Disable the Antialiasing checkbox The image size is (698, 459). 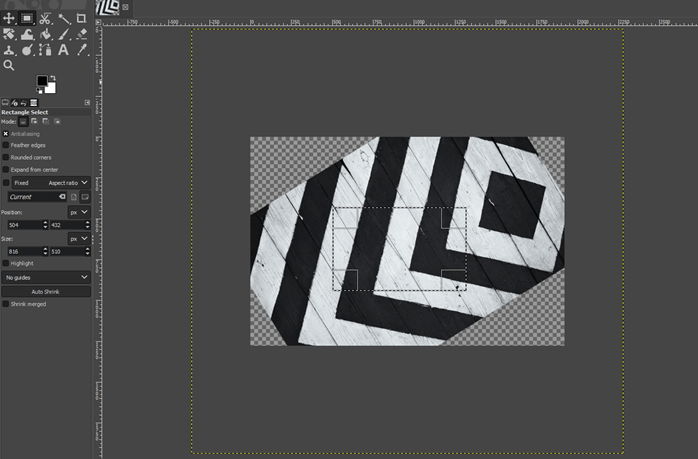point(5,134)
